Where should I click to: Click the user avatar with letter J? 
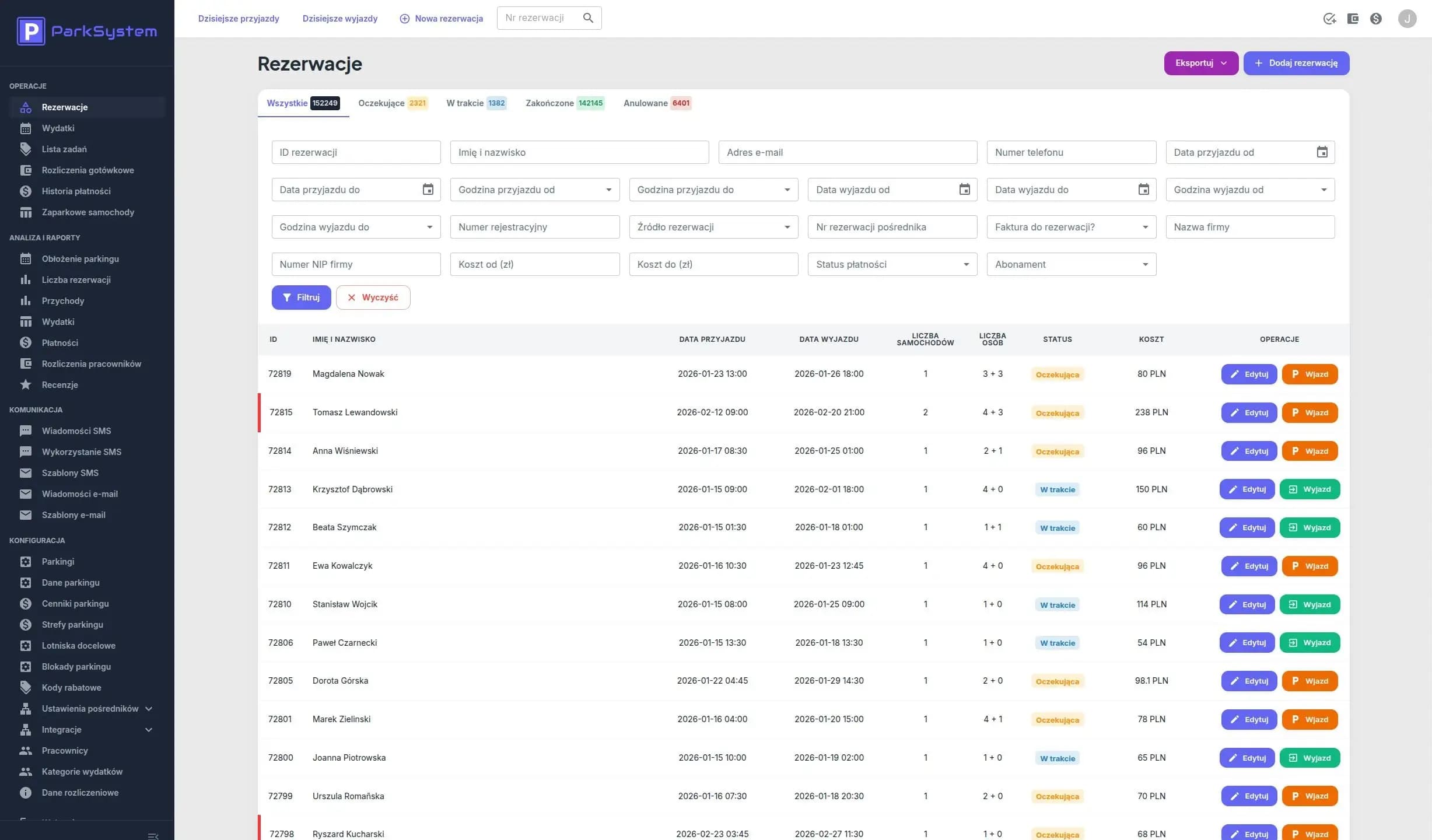pyautogui.click(x=1408, y=18)
